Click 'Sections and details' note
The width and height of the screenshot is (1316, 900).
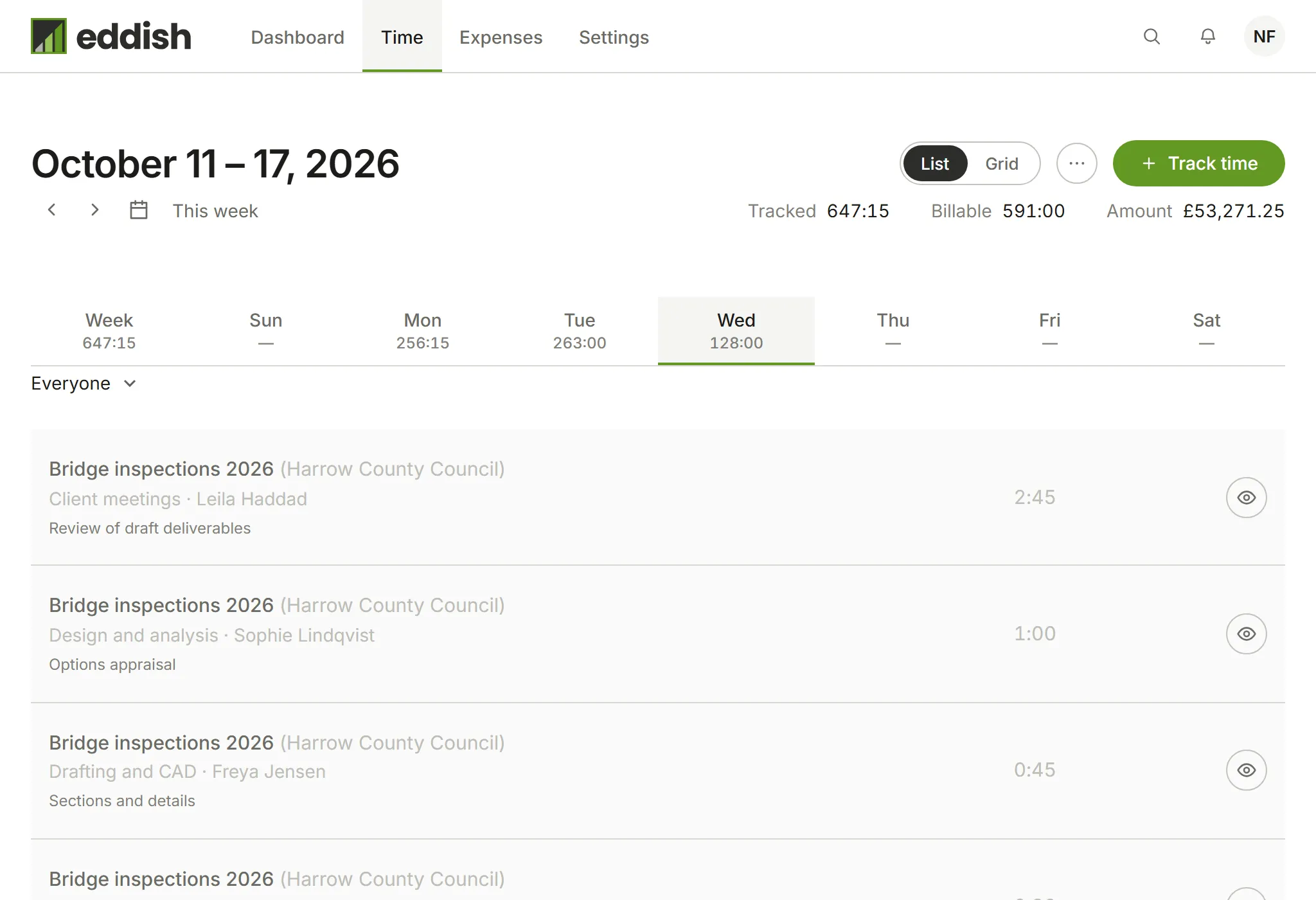click(122, 801)
